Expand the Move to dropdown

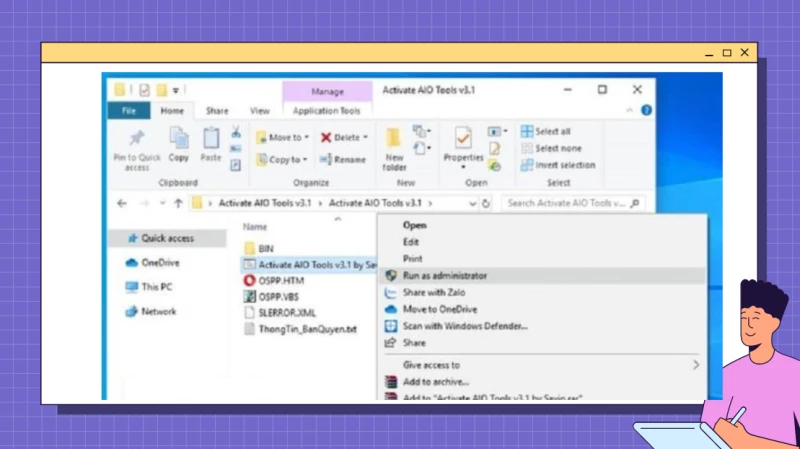(x=306, y=137)
